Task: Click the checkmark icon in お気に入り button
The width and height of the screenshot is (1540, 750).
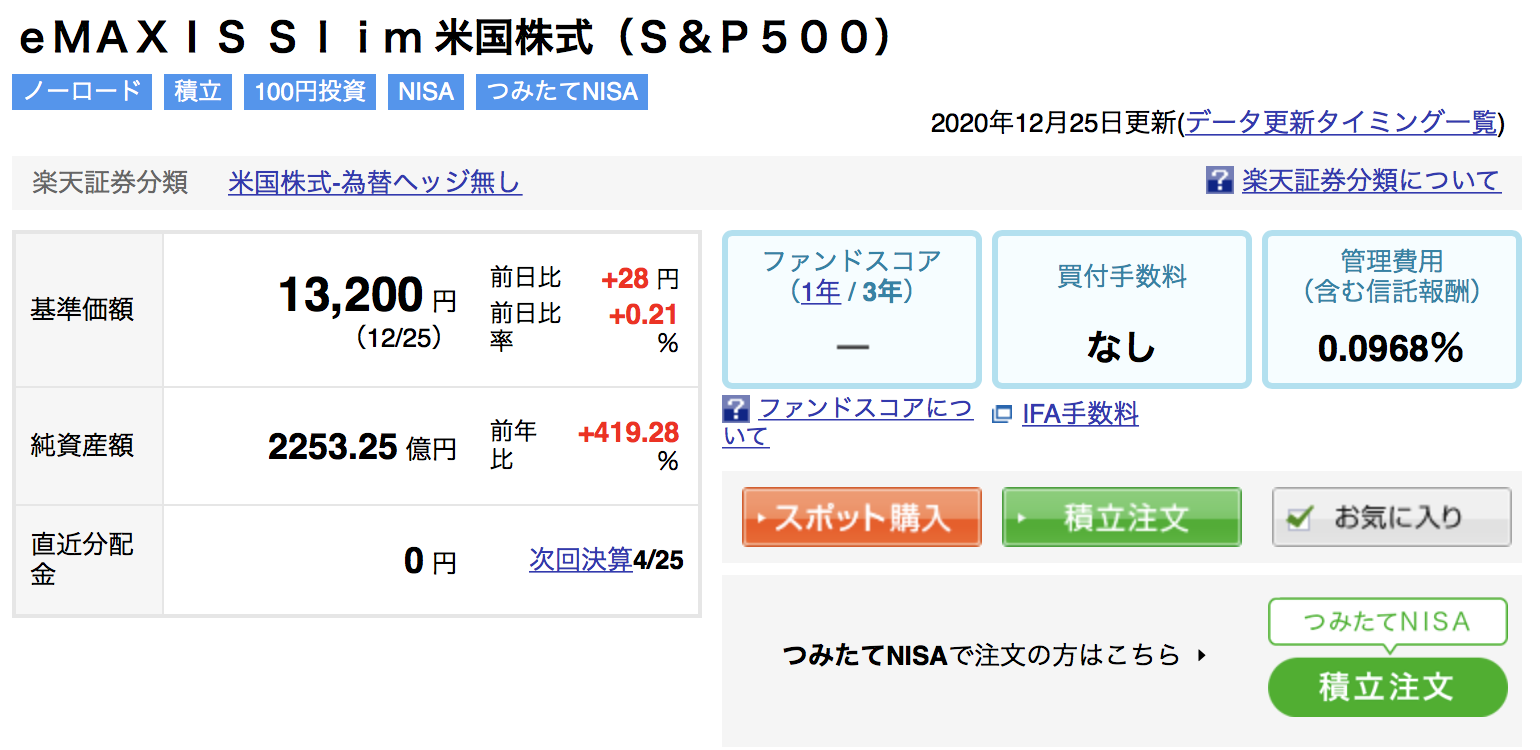Action: pyautogui.click(x=1299, y=518)
